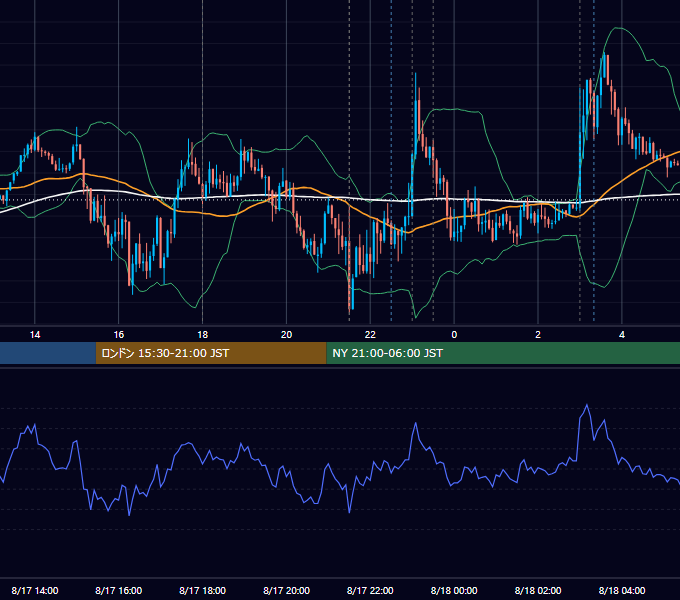Click the 18 hour axis label
680x600 pixels.
click(x=203, y=335)
